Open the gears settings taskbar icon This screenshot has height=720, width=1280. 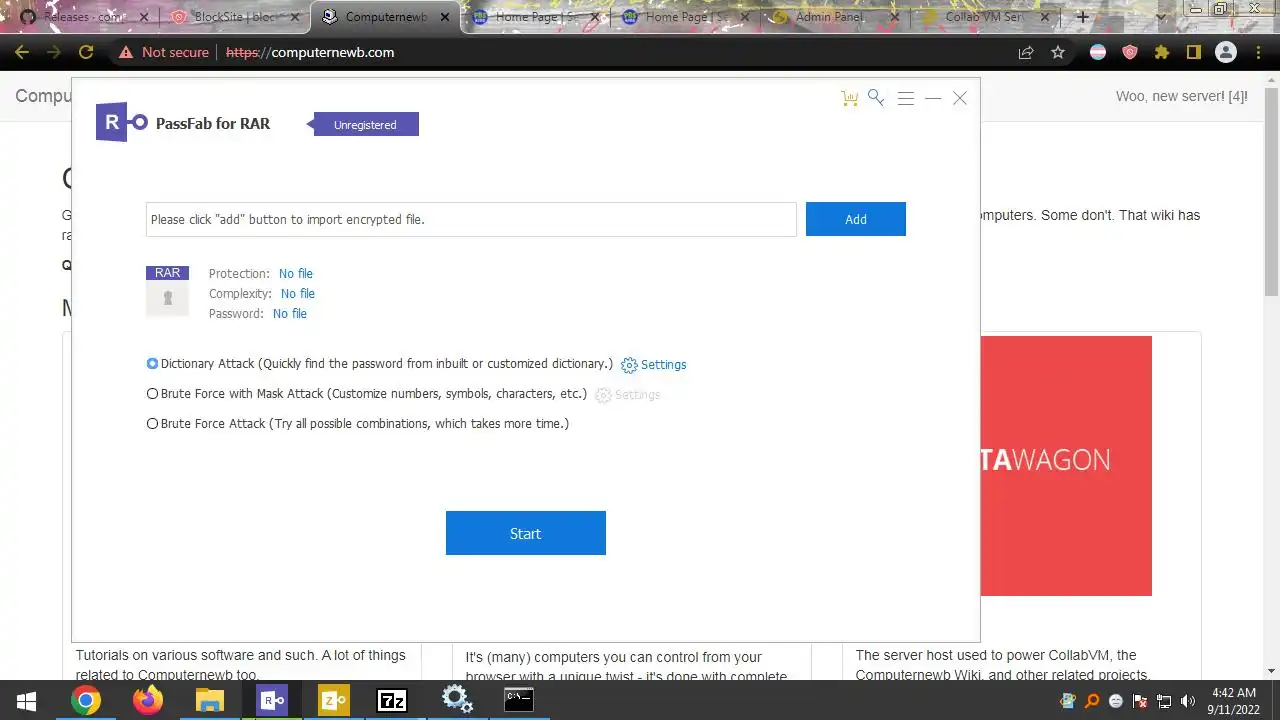[x=457, y=700]
